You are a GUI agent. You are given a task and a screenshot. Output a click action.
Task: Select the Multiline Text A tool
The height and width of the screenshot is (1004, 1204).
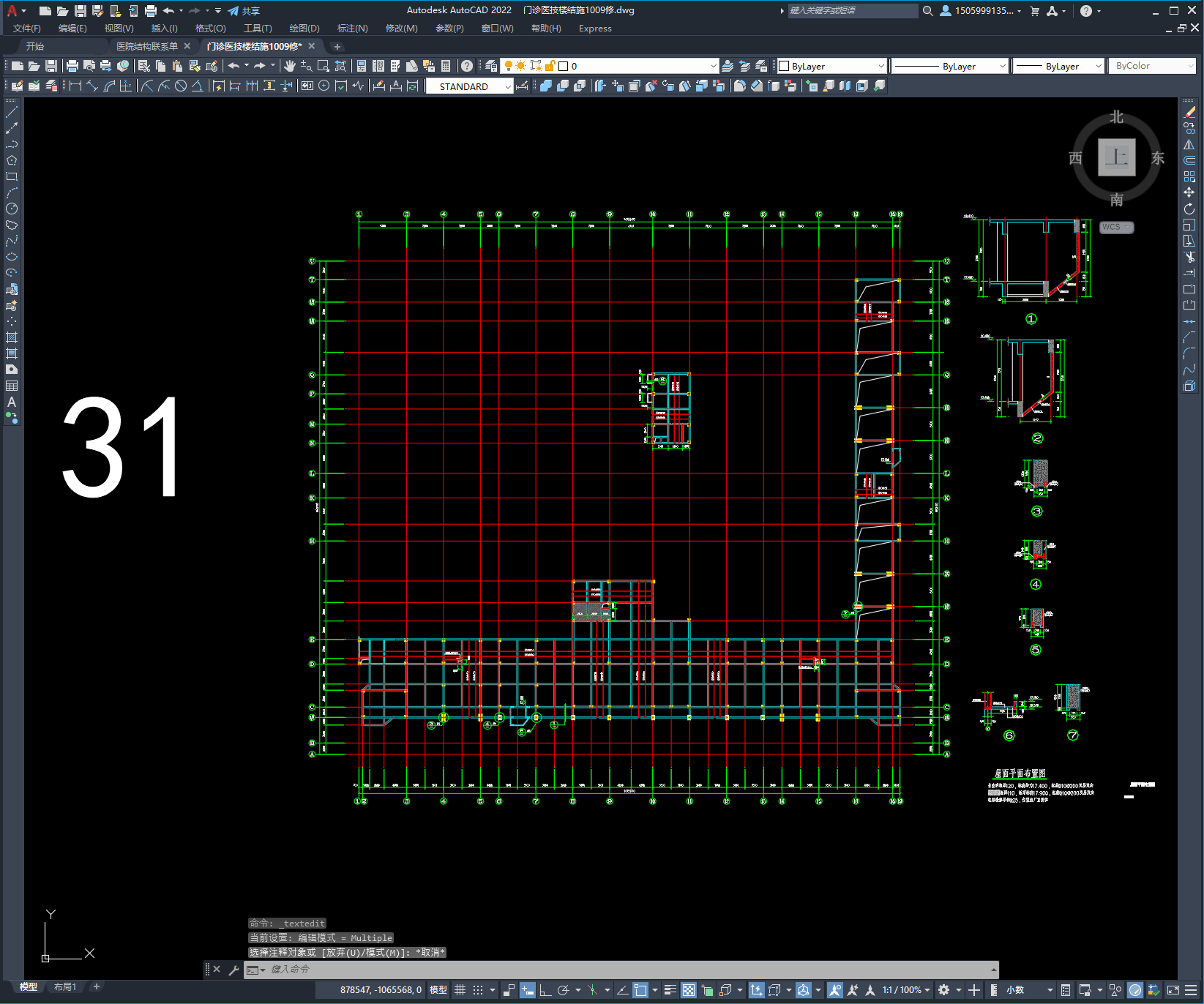click(x=12, y=402)
